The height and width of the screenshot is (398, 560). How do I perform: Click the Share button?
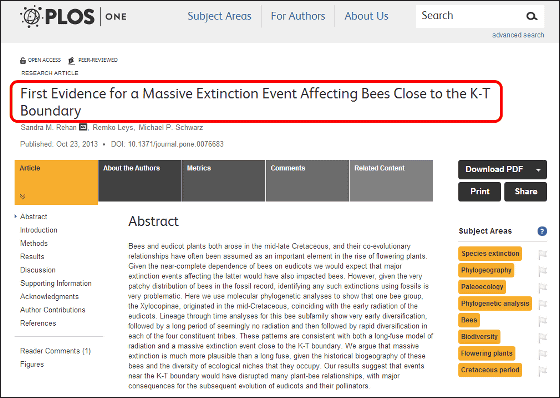coord(525,191)
